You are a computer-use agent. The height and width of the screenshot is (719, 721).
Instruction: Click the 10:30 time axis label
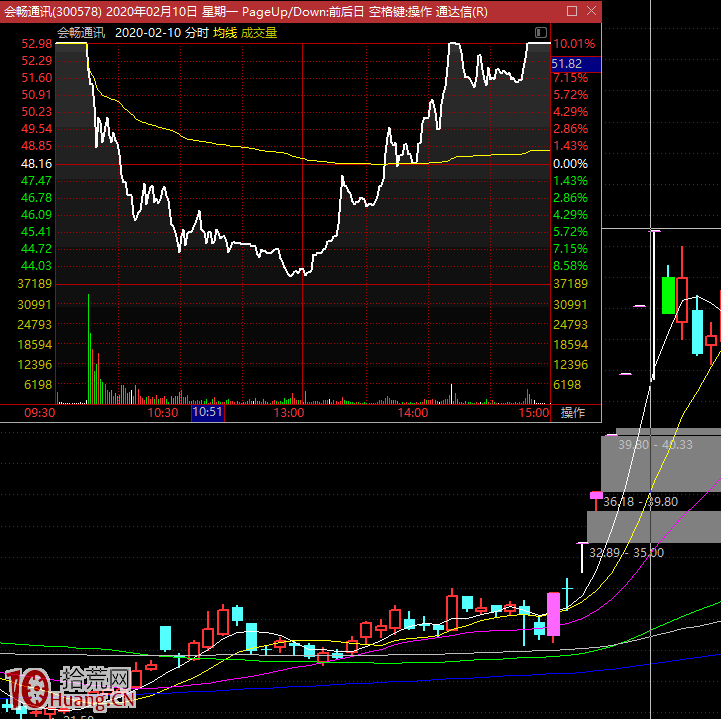[x=163, y=412]
